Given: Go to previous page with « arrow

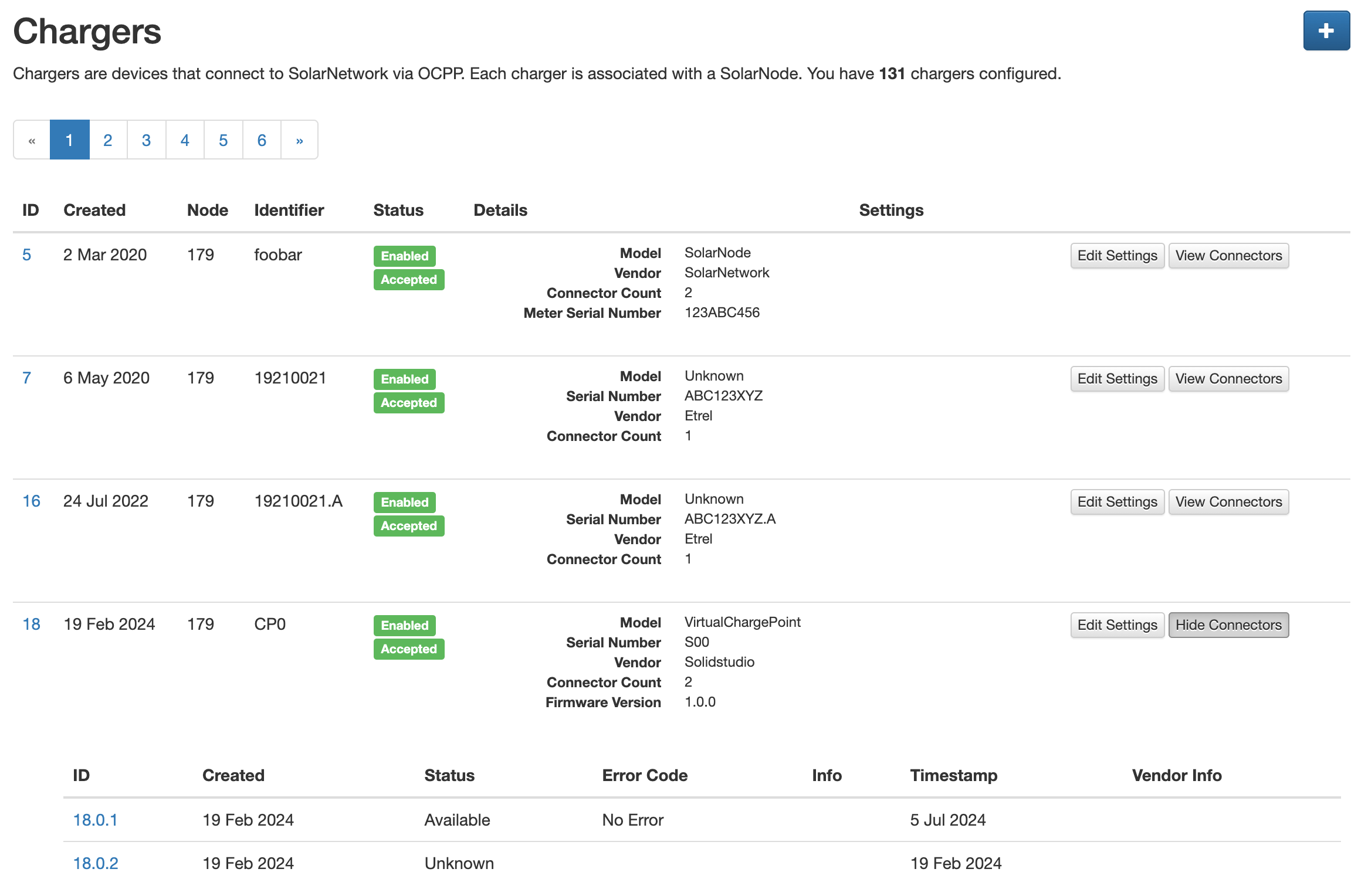Looking at the screenshot, I should 32,140.
